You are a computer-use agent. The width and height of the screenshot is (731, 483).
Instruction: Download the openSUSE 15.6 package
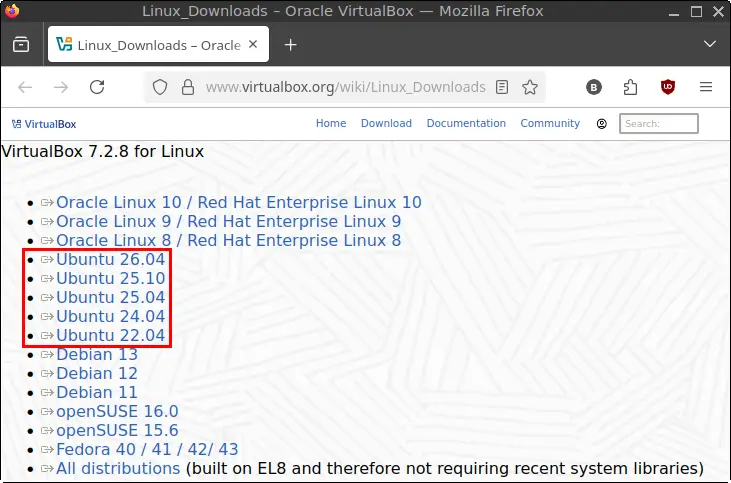[117, 431]
